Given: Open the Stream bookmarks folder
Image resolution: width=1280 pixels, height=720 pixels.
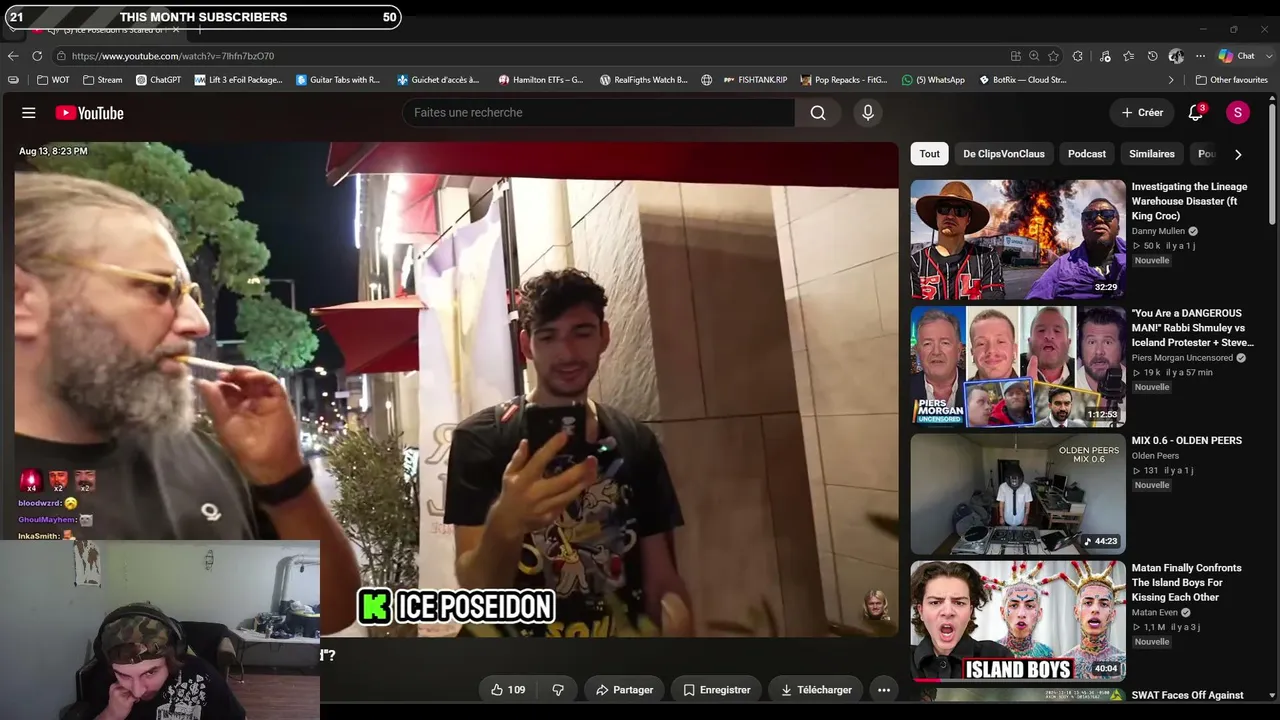Looking at the screenshot, I should tap(103, 80).
